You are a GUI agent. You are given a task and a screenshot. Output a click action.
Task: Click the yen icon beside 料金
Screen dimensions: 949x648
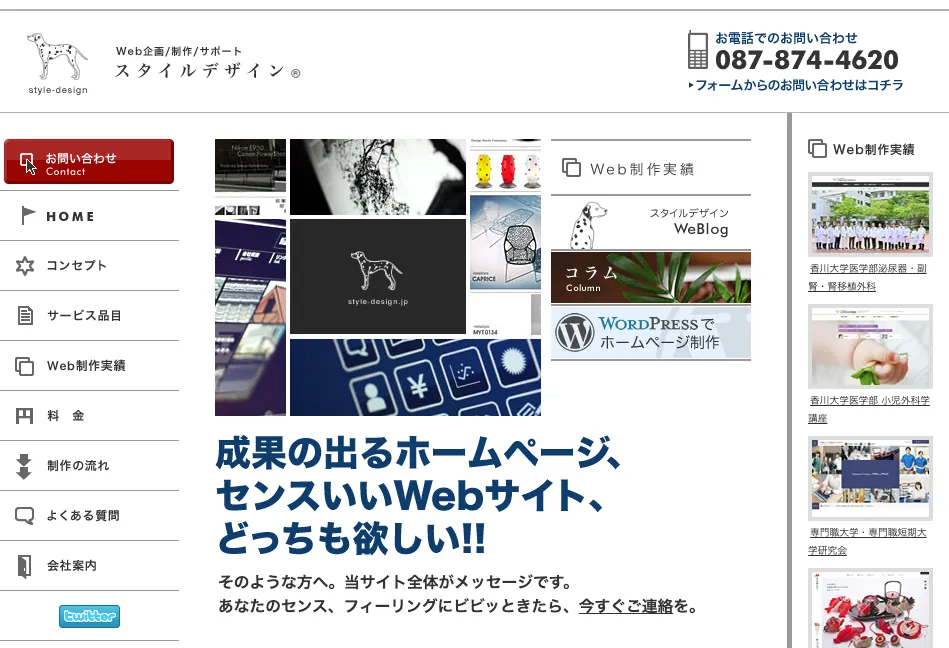point(24,416)
